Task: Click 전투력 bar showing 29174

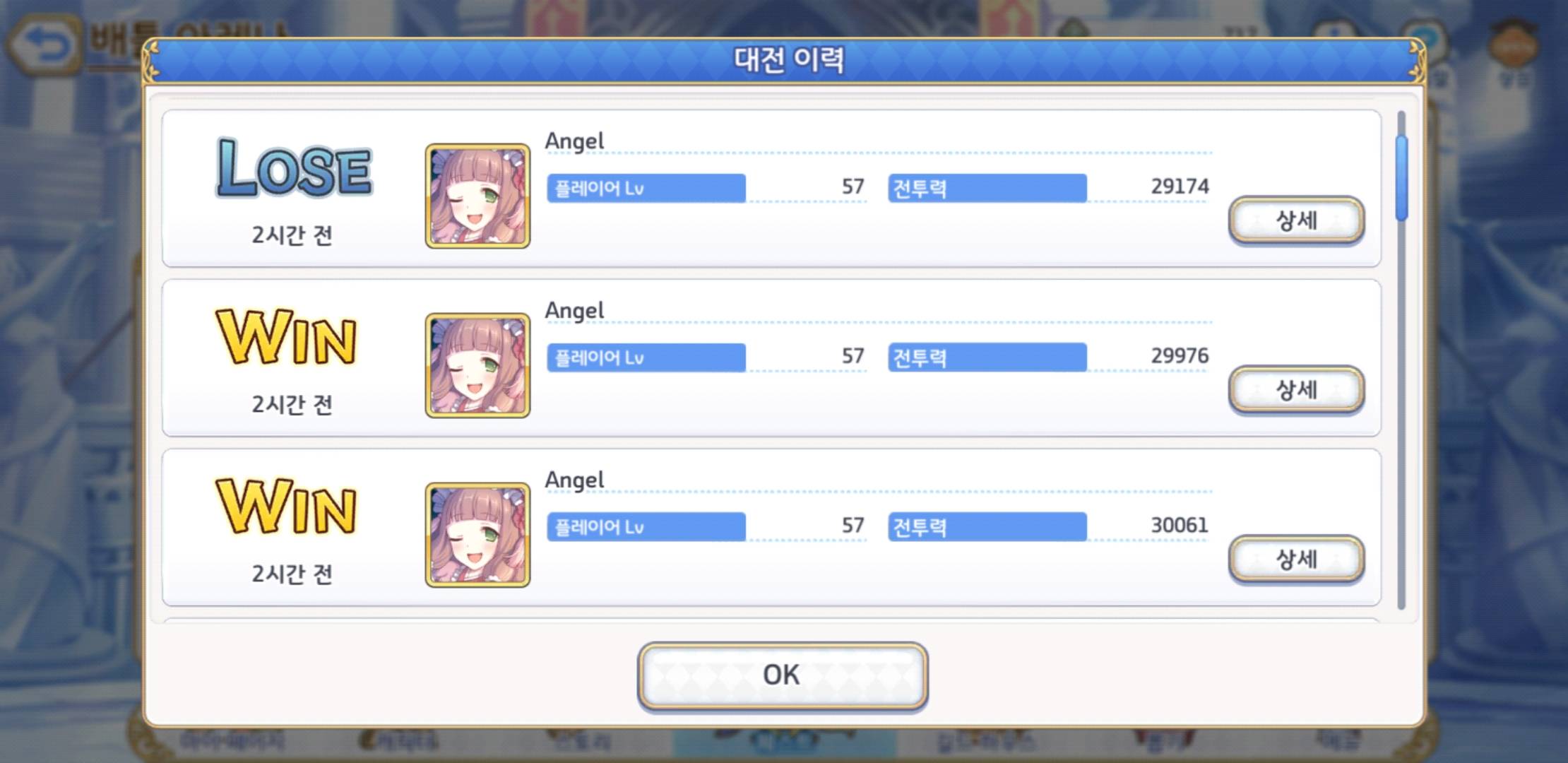Action: click(987, 189)
